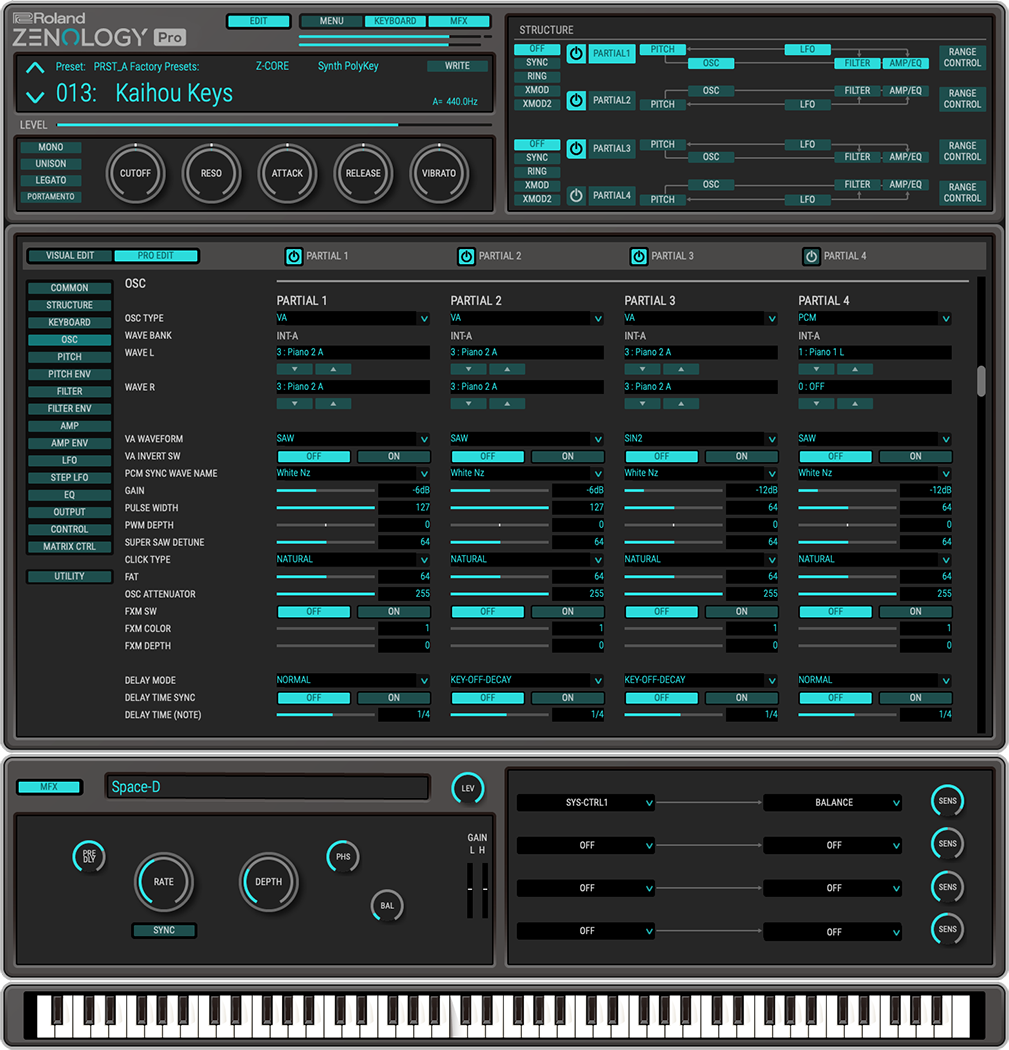Click the DEPTH knob in MFX
Viewport: 1009px width, 1050px height.
point(268,882)
